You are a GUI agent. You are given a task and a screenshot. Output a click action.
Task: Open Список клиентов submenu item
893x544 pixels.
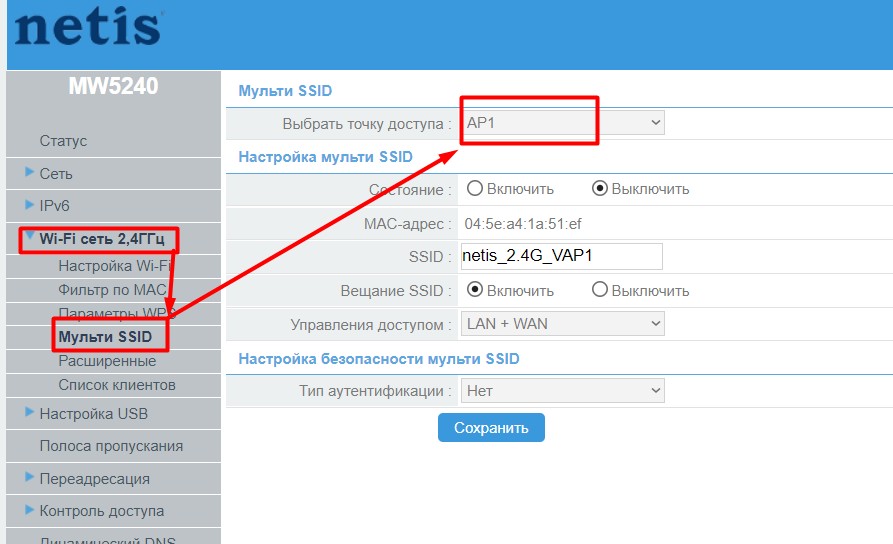pyautogui.click(x=117, y=385)
